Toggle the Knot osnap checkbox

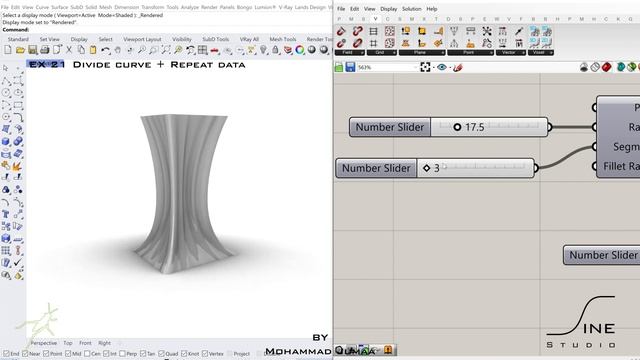point(184,353)
